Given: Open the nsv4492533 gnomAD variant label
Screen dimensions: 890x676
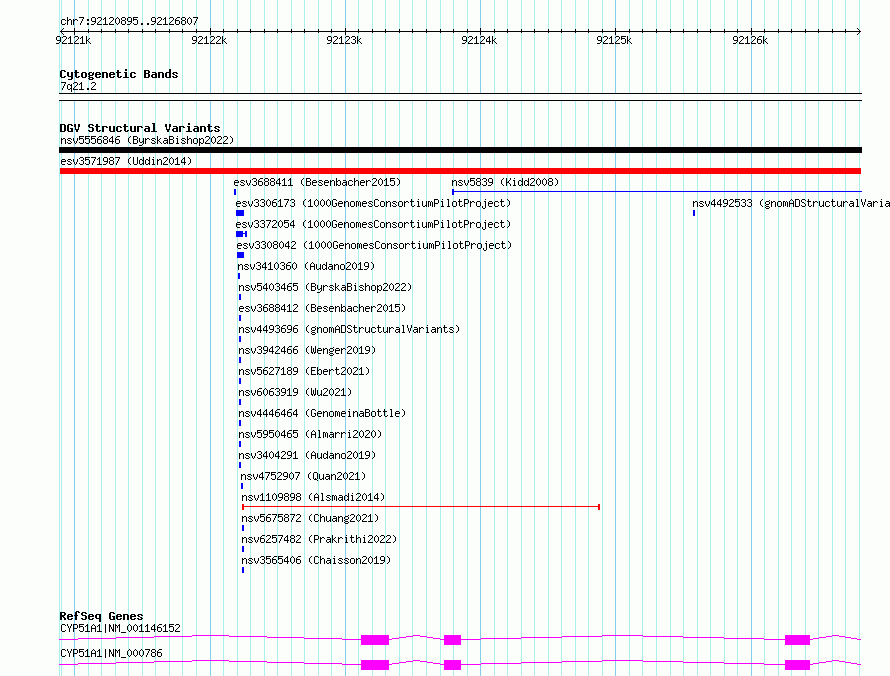Looking at the screenshot, I should click(790, 203).
